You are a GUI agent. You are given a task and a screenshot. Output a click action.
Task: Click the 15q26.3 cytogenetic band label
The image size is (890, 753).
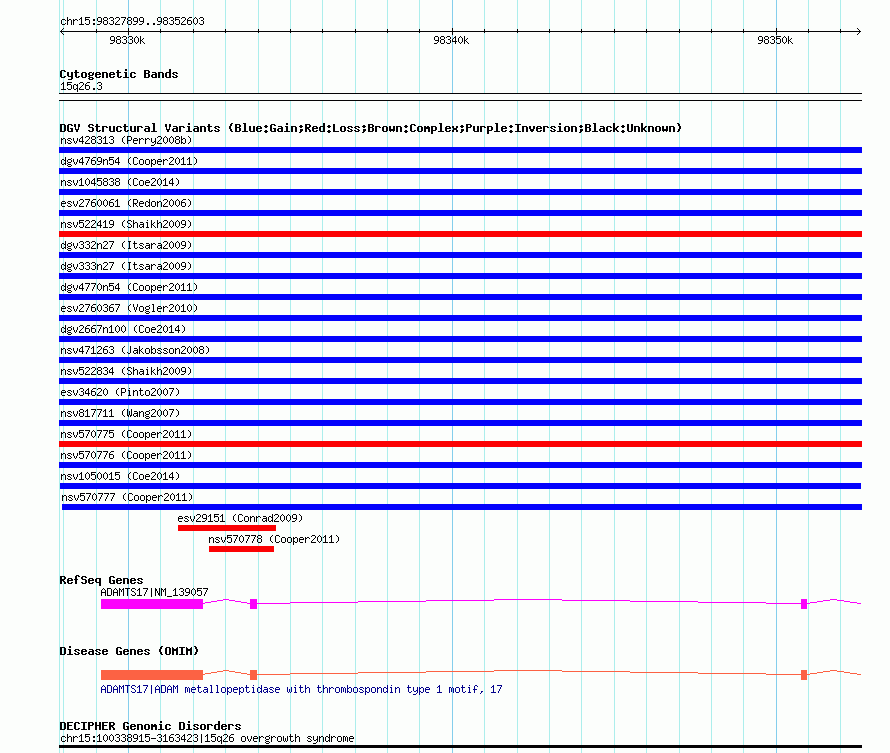coord(81,87)
